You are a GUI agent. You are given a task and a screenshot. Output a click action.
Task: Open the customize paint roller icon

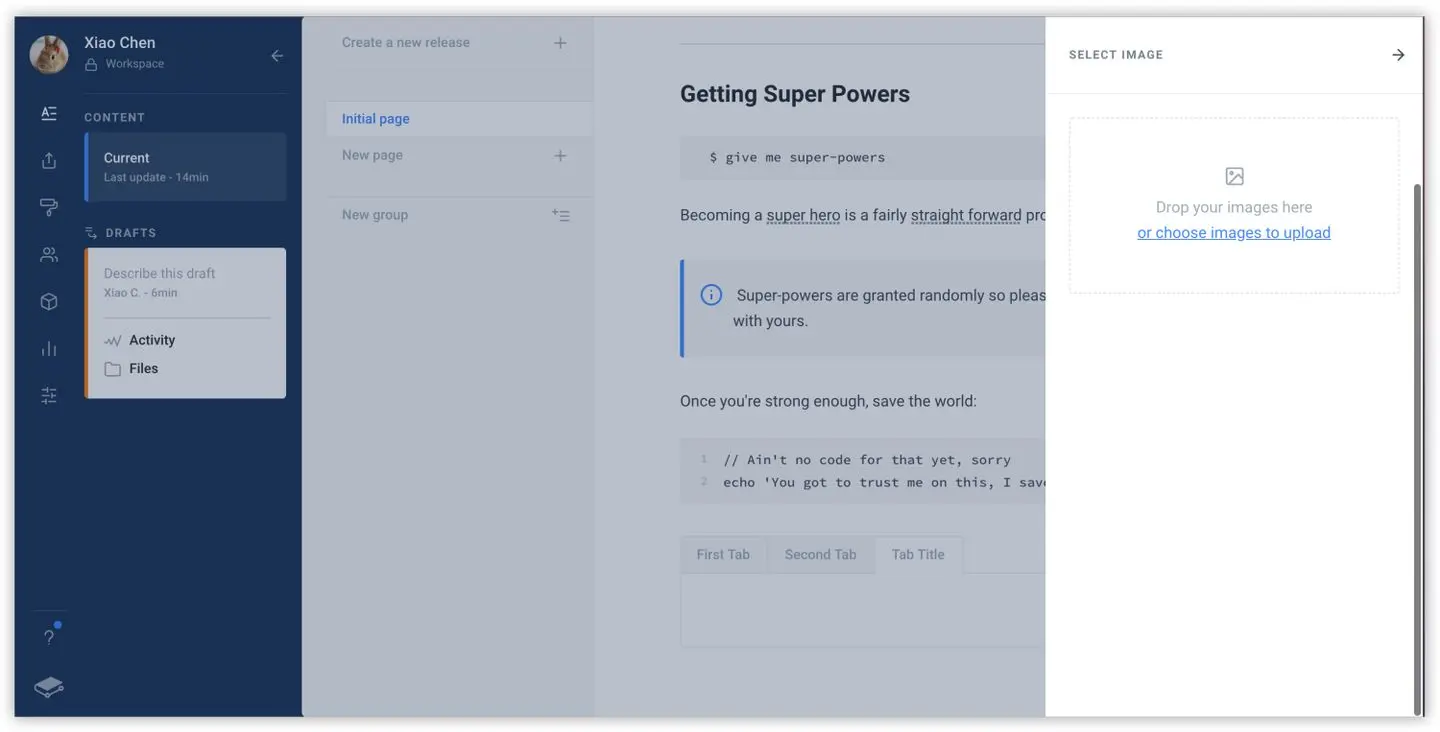[48, 207]
